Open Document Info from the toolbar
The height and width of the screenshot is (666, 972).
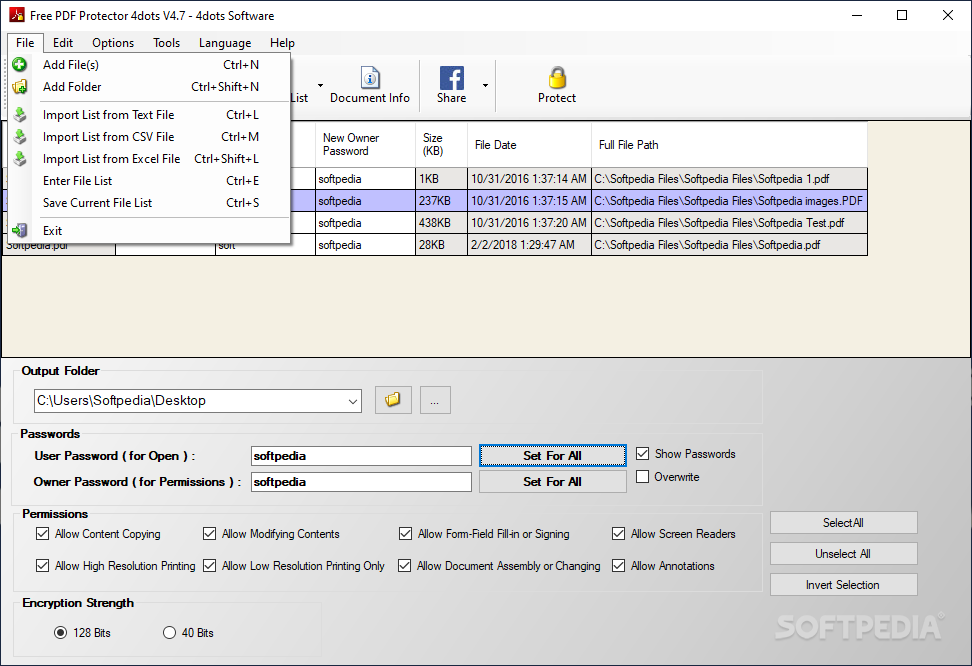tap(370, 85)
